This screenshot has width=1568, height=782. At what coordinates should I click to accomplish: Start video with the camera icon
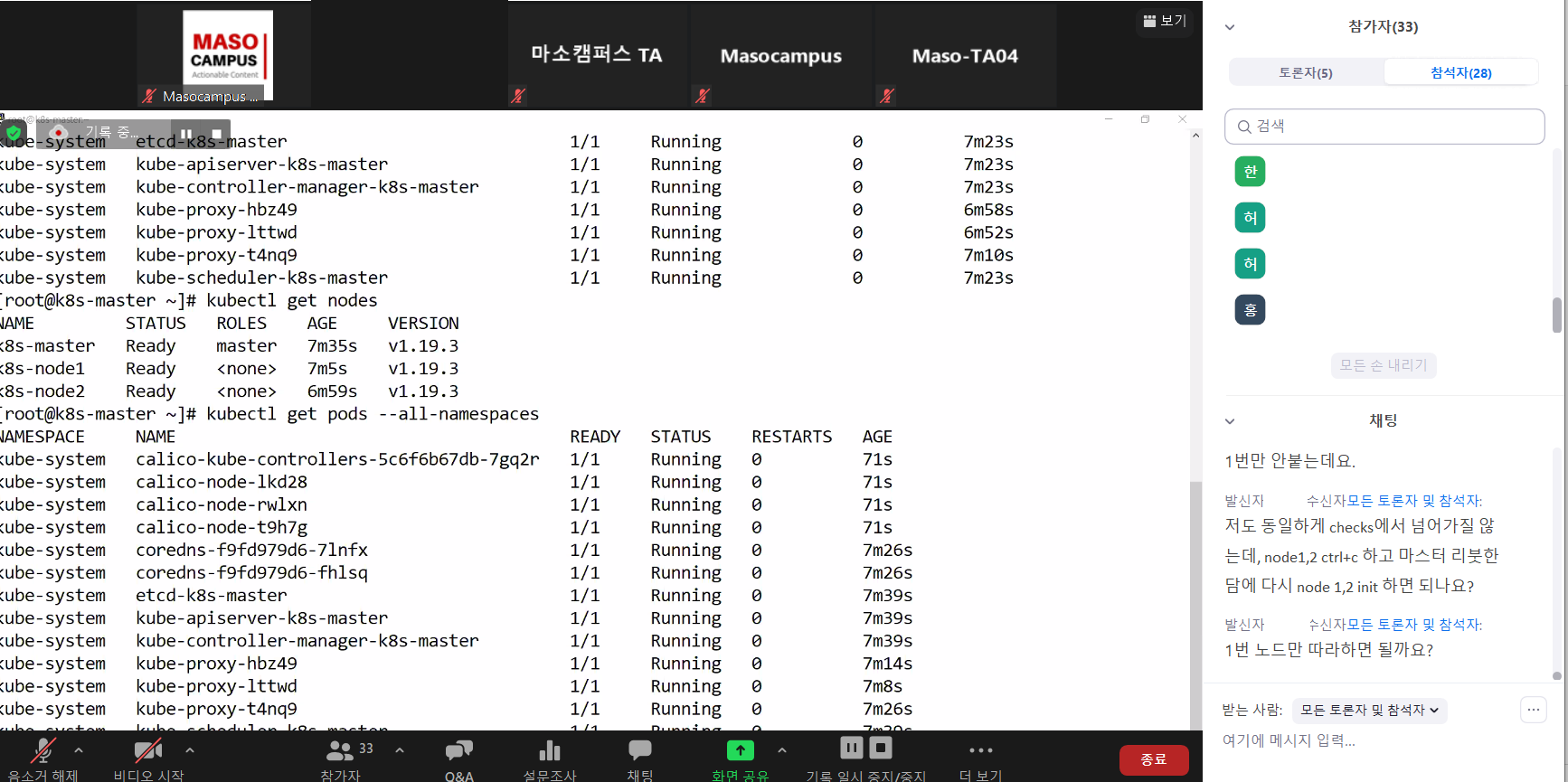pos(147,751)
